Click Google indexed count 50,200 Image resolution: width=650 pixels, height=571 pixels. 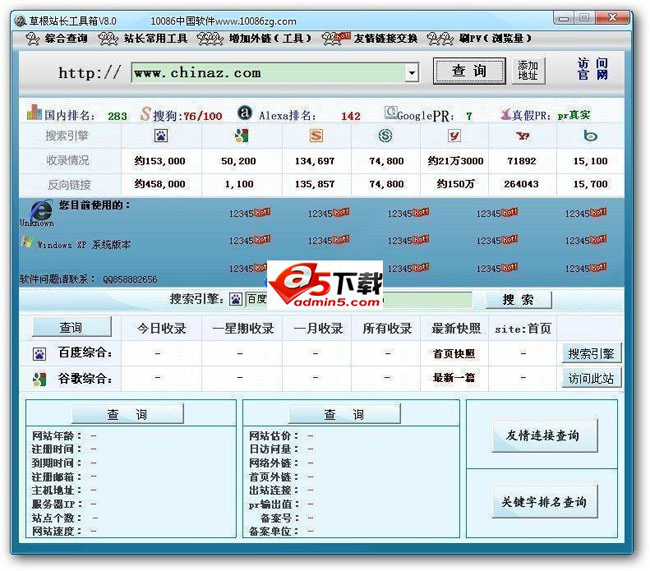[x=238, y=161]
